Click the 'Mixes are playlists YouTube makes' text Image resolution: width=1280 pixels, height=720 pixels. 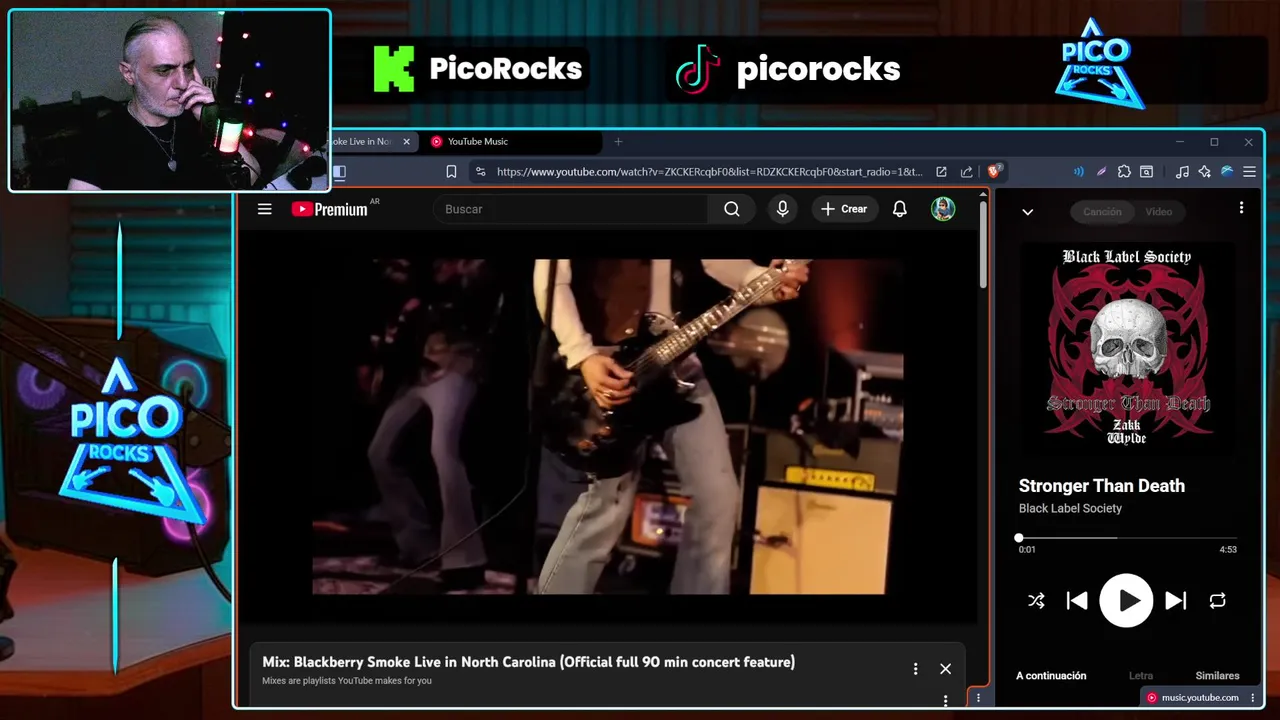click(x=347, y=681)
